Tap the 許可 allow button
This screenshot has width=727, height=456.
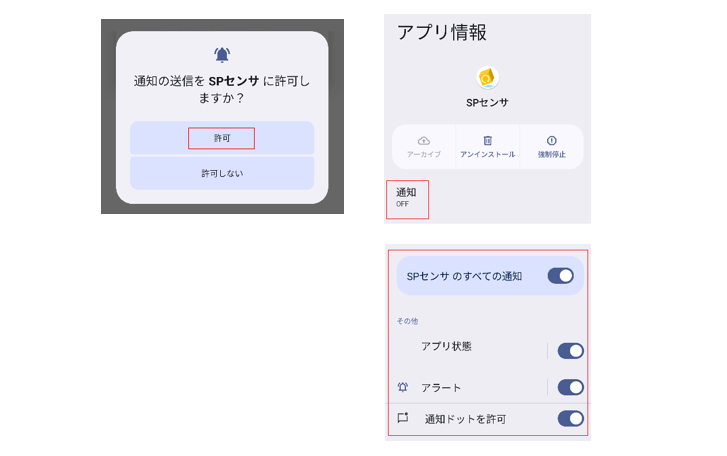(222, 138)
